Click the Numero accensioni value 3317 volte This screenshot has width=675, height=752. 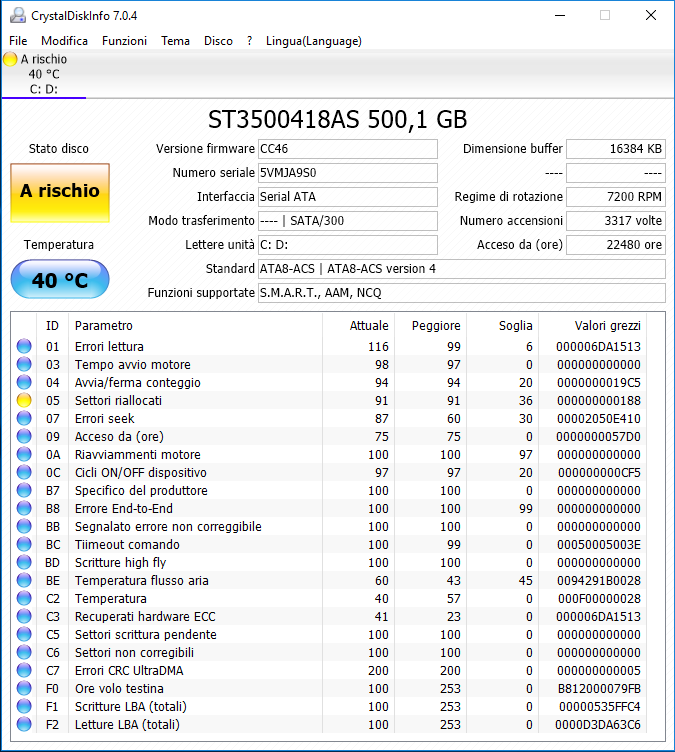point(616,221)
